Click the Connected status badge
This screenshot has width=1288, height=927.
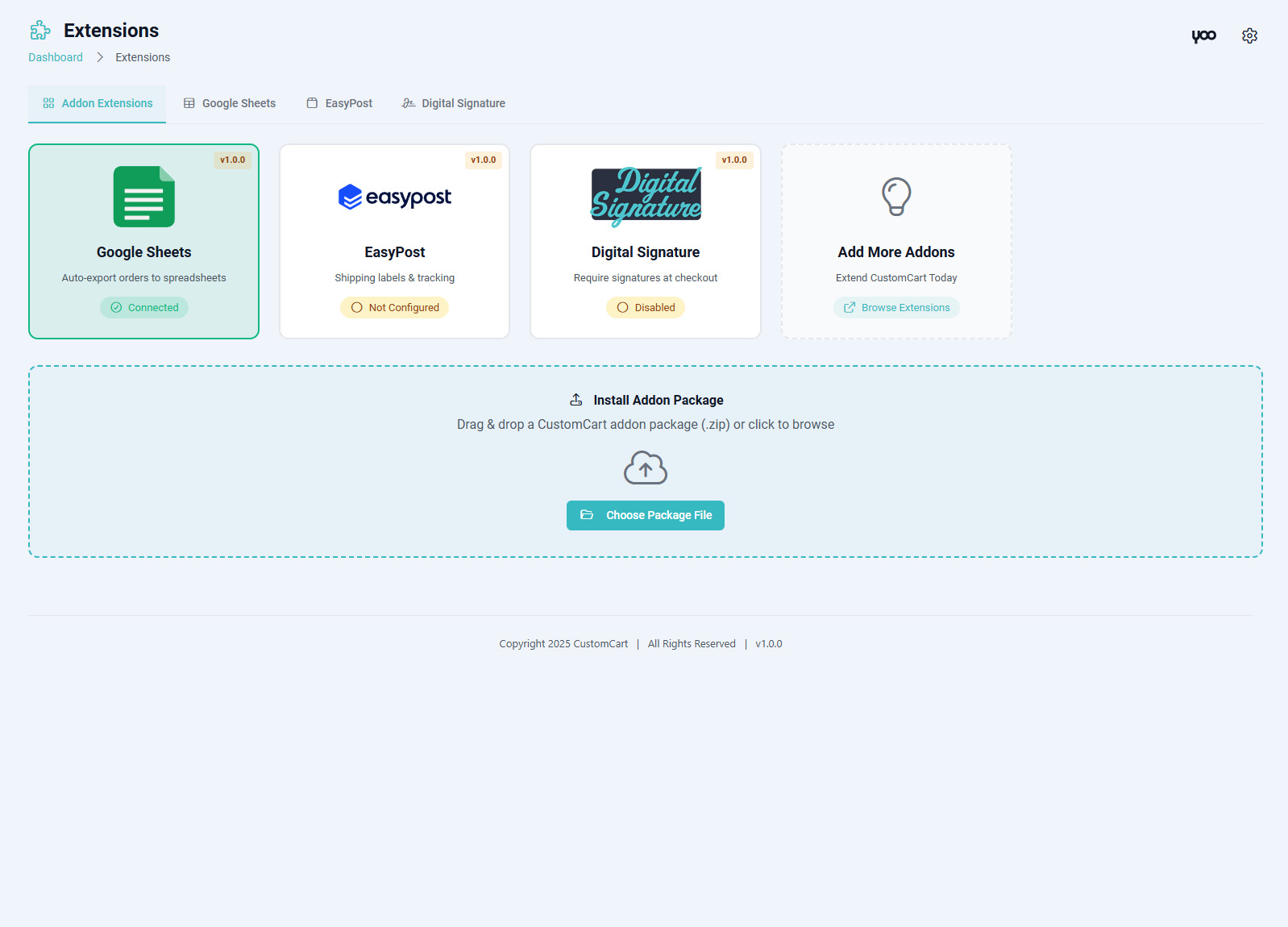tap(144, 308)
